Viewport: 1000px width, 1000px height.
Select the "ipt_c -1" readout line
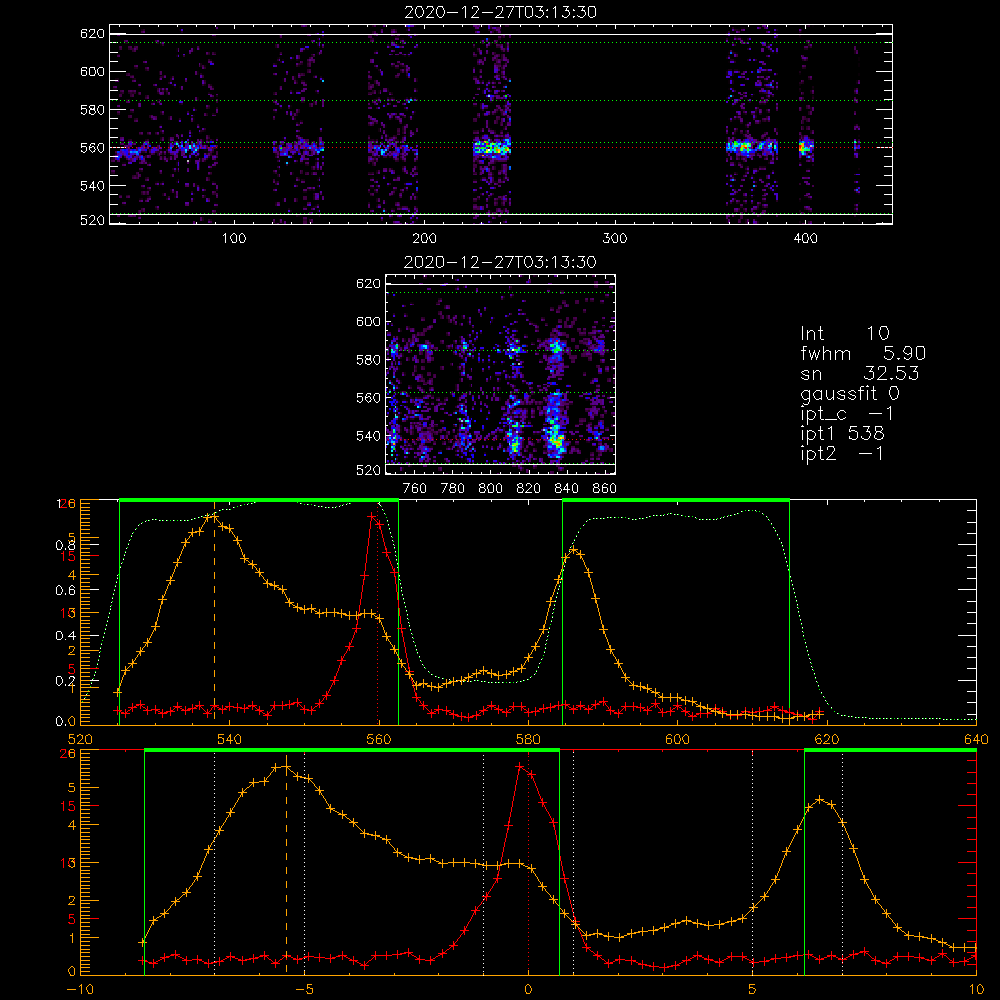847,414
